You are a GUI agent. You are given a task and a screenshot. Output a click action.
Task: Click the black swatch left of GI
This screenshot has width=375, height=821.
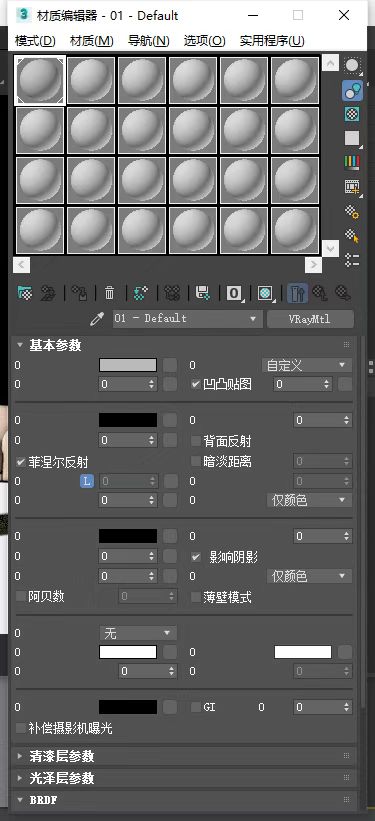point(128,707)
